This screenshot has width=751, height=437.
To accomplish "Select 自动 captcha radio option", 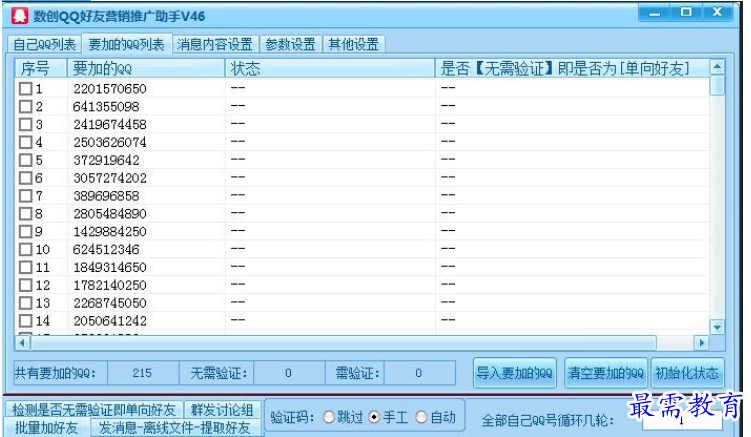I will click(421, 417).
